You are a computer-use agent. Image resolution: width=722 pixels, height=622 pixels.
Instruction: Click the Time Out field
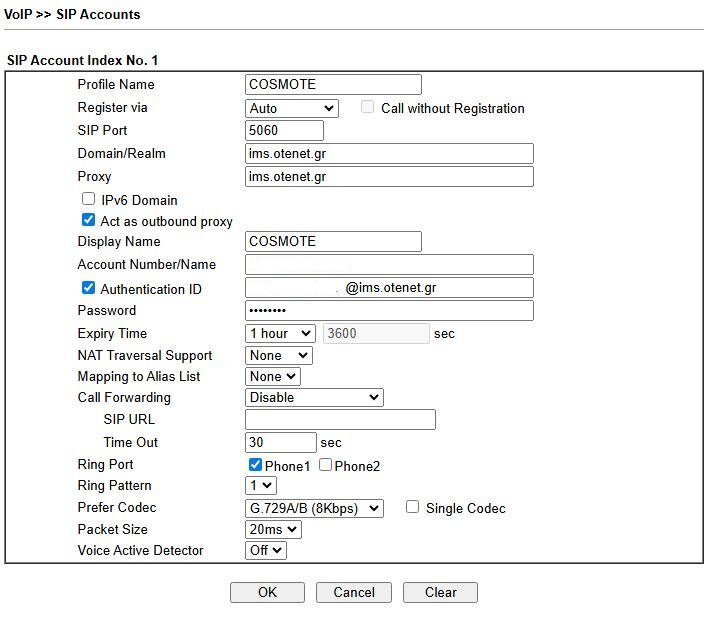tap(281, 442)
